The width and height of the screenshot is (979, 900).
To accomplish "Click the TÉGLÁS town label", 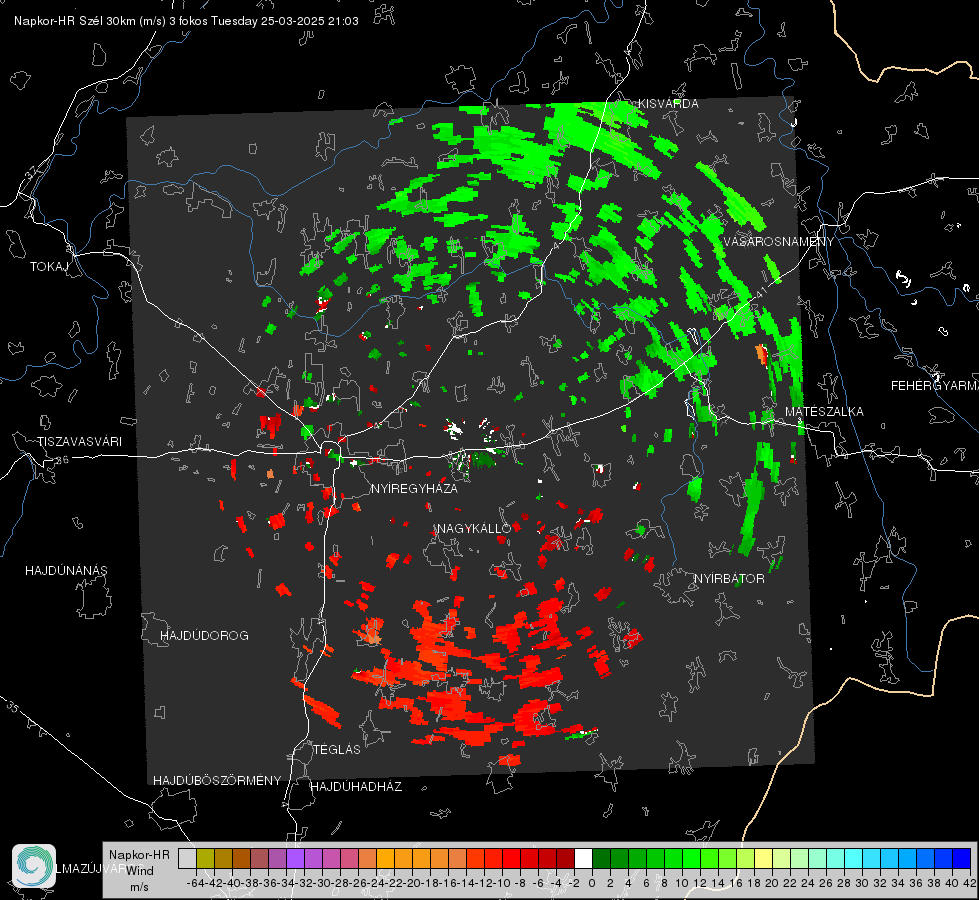I will (337, 749).
